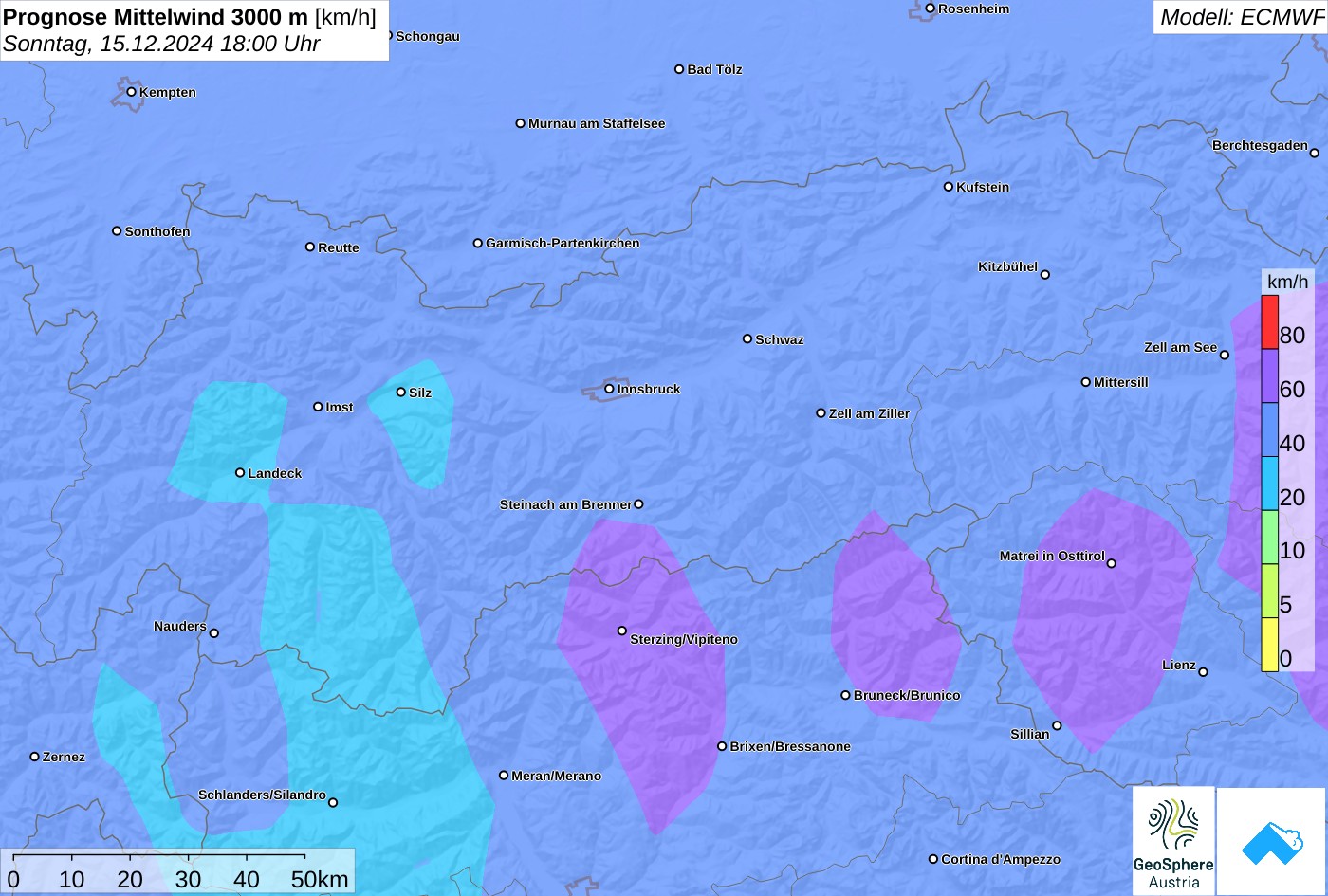Click the Garmisch-Partenkirchen label

coord(563,243)
